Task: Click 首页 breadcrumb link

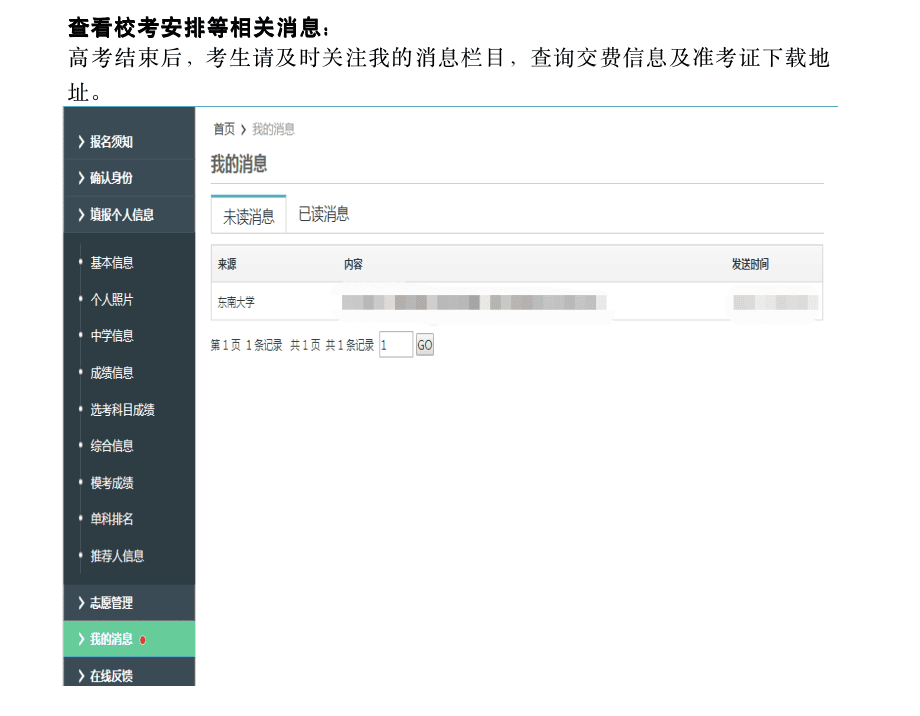Action: (x=224, y=129)
